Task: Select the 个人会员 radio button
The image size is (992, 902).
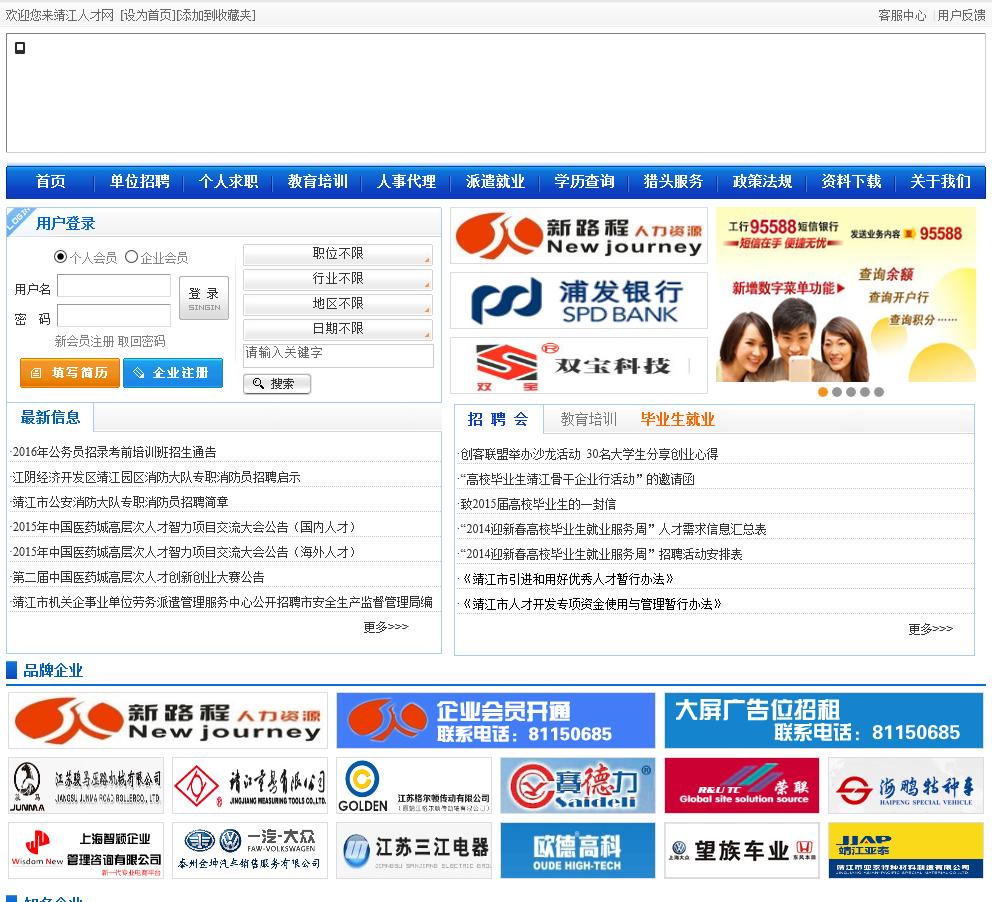Action: (61, 256)
